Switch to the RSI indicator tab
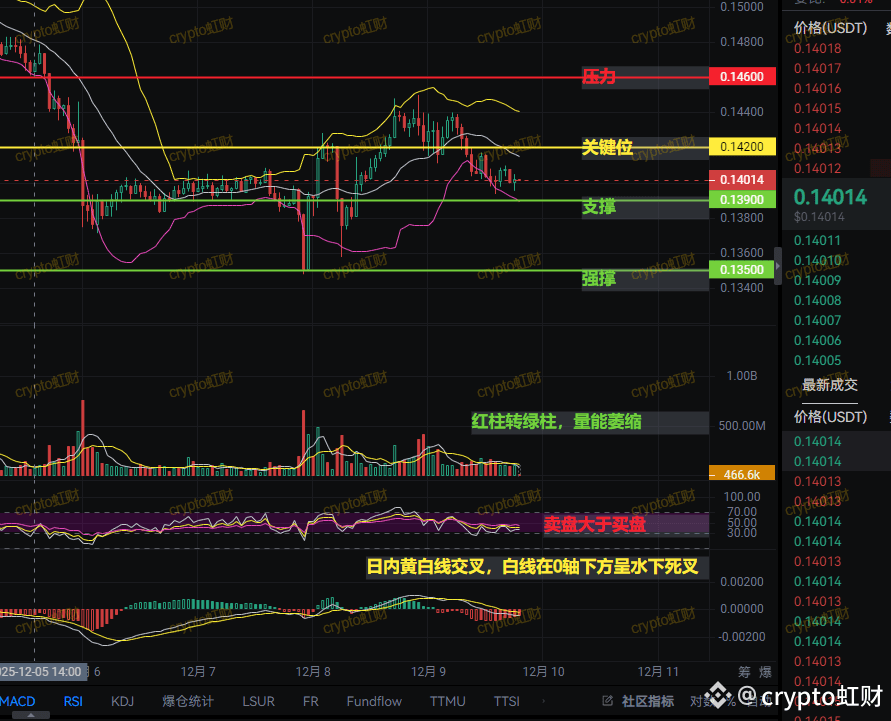This screenshot has height=721, width=891. [73, 702]
